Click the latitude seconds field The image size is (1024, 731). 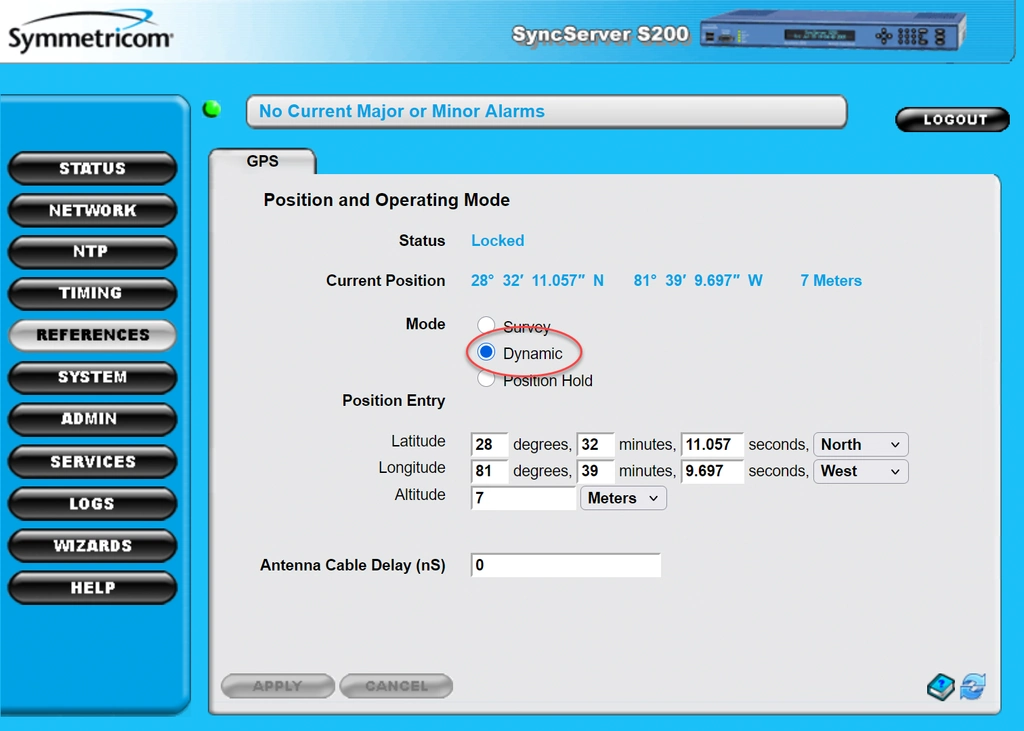point(712,444)
